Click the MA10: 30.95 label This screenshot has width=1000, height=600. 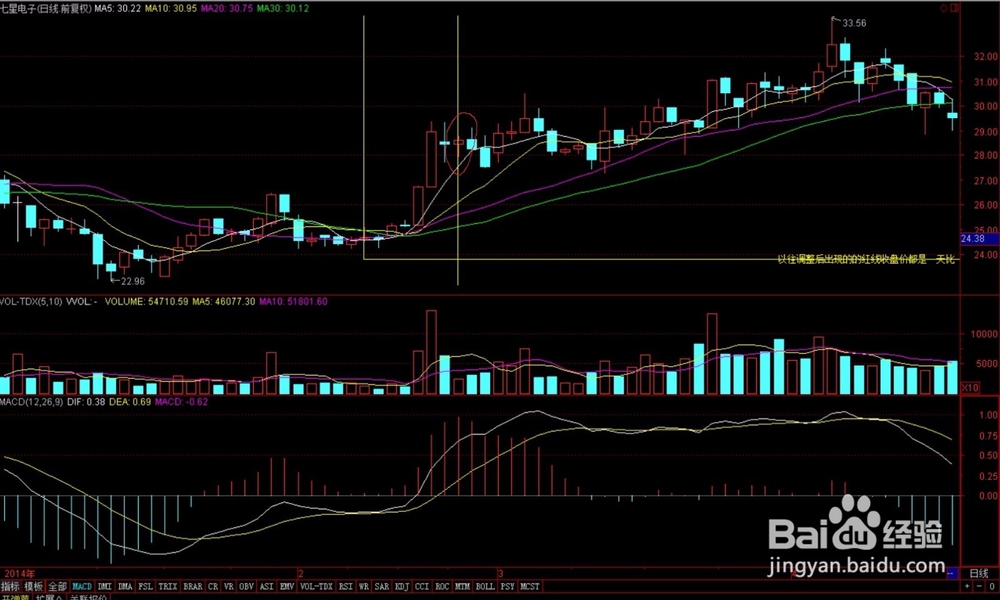171,8
